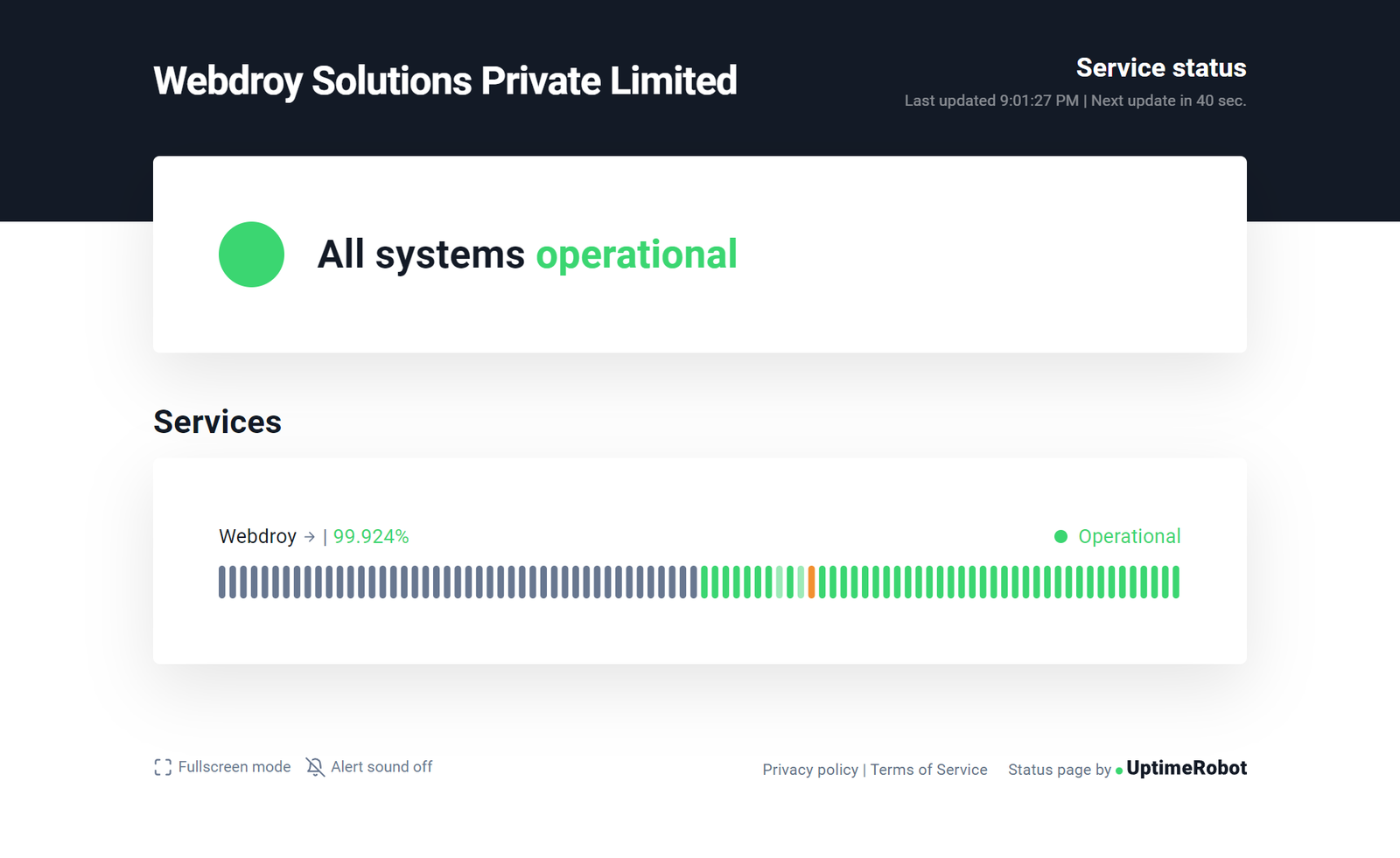Click the light green bar before orange bar
The height and width of the screenshot is (858, 1400).
801,582
